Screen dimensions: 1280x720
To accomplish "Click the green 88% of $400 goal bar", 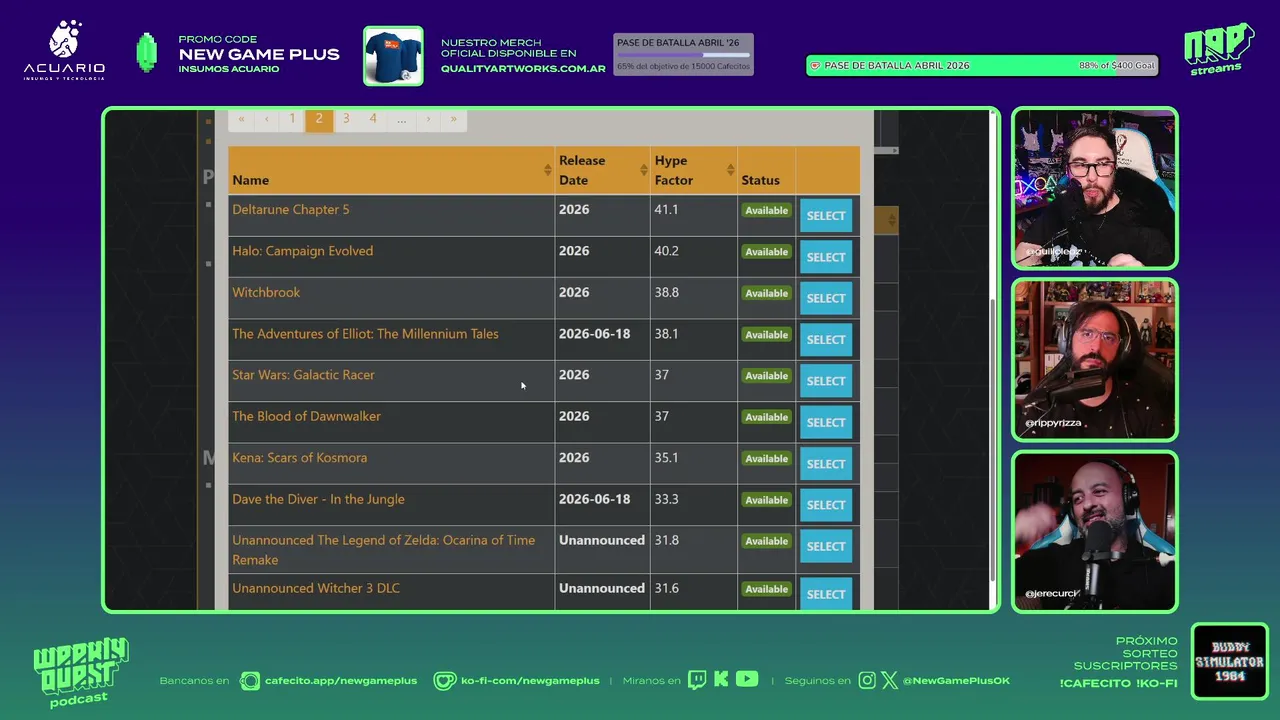I will (982, 66).
